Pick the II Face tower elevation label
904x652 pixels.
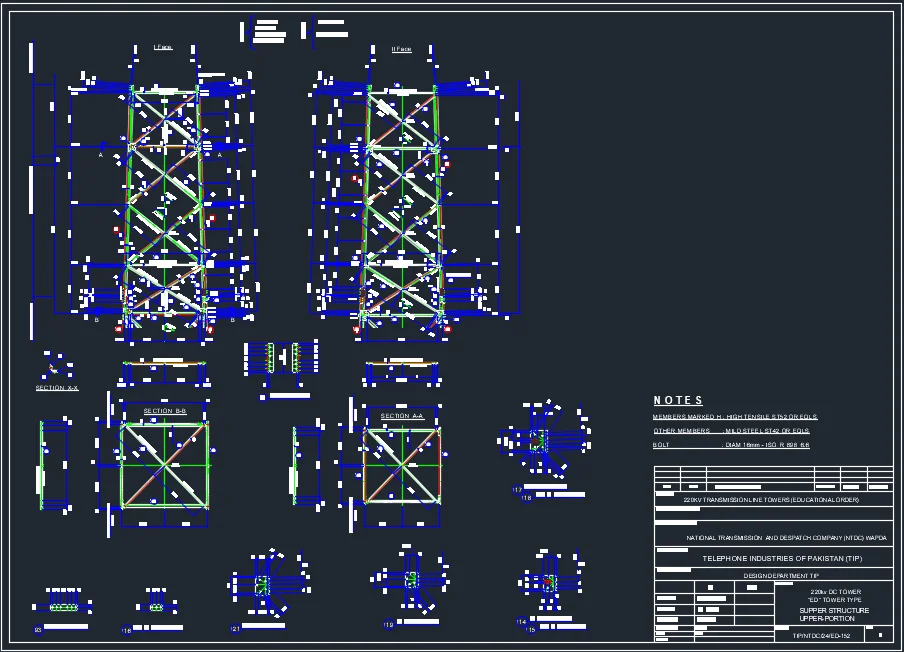(401, 49)
